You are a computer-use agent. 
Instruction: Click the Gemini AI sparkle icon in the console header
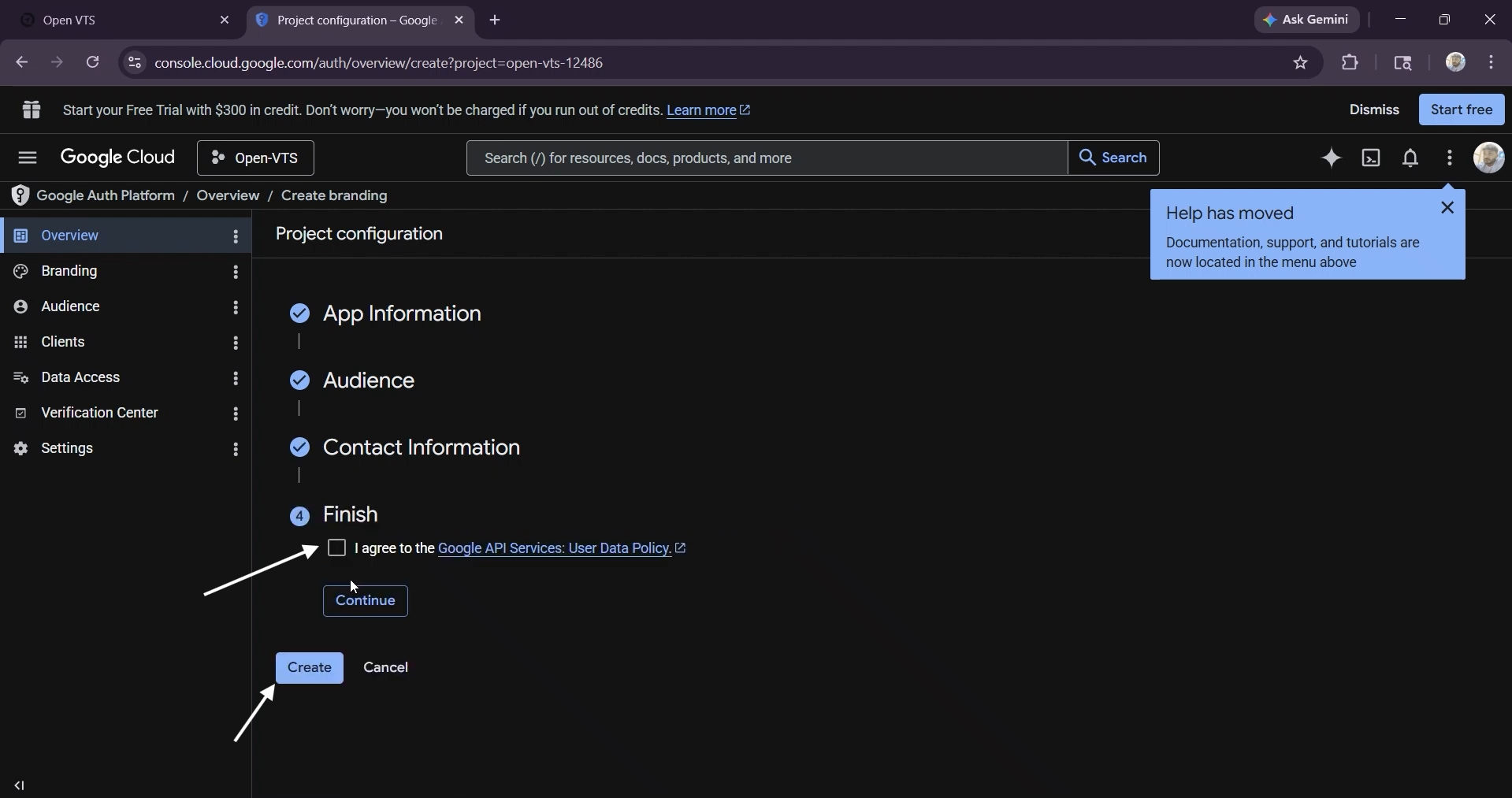click(1332, 158)
